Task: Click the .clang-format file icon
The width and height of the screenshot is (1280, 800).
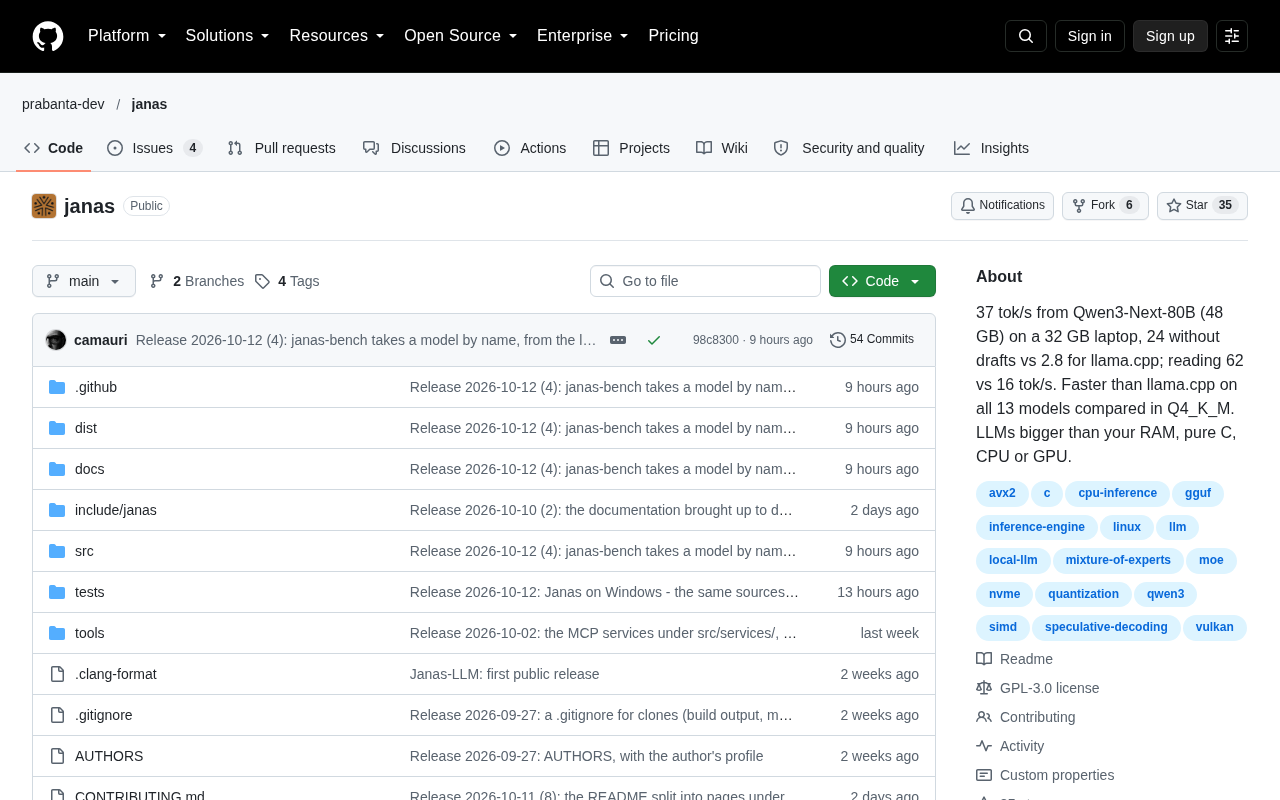Action: [57, 674]
